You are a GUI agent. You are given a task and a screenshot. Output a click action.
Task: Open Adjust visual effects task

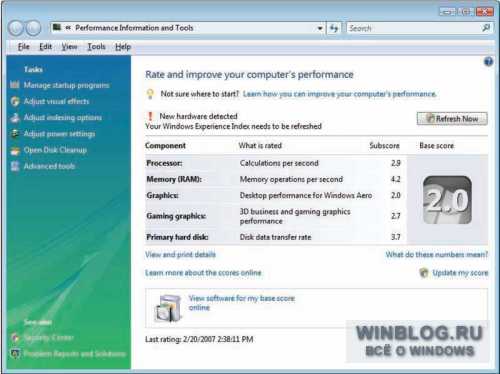pos(56,101)
